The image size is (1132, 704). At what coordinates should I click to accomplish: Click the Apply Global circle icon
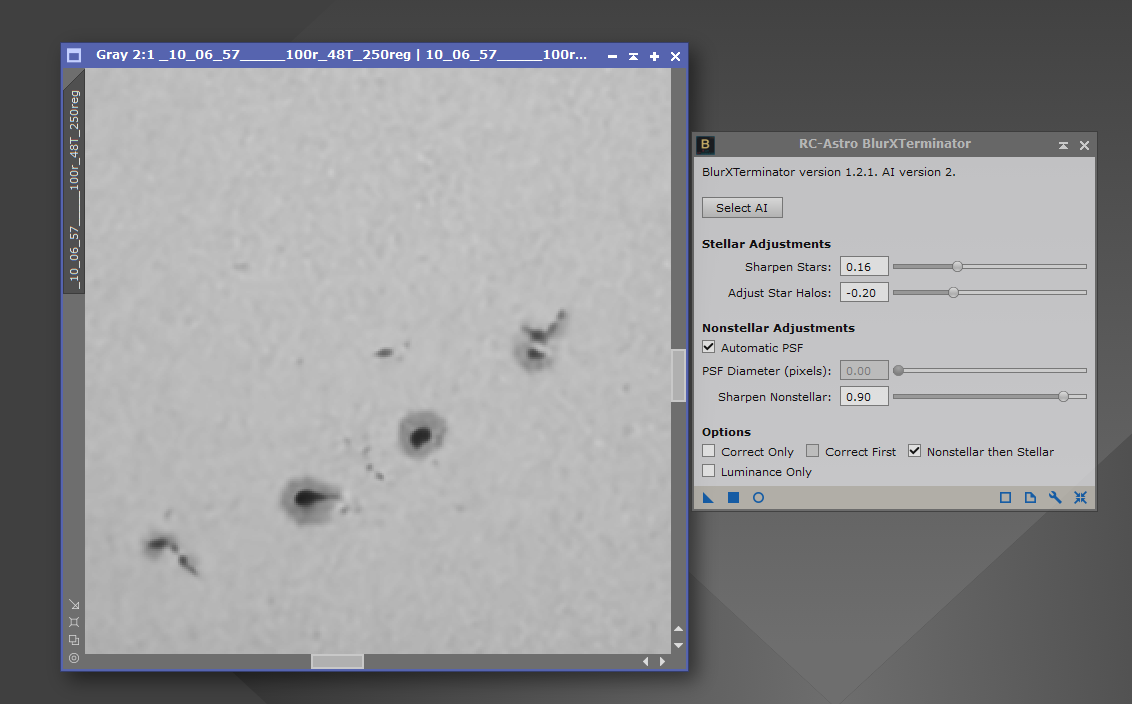click(x=758, y=498)
